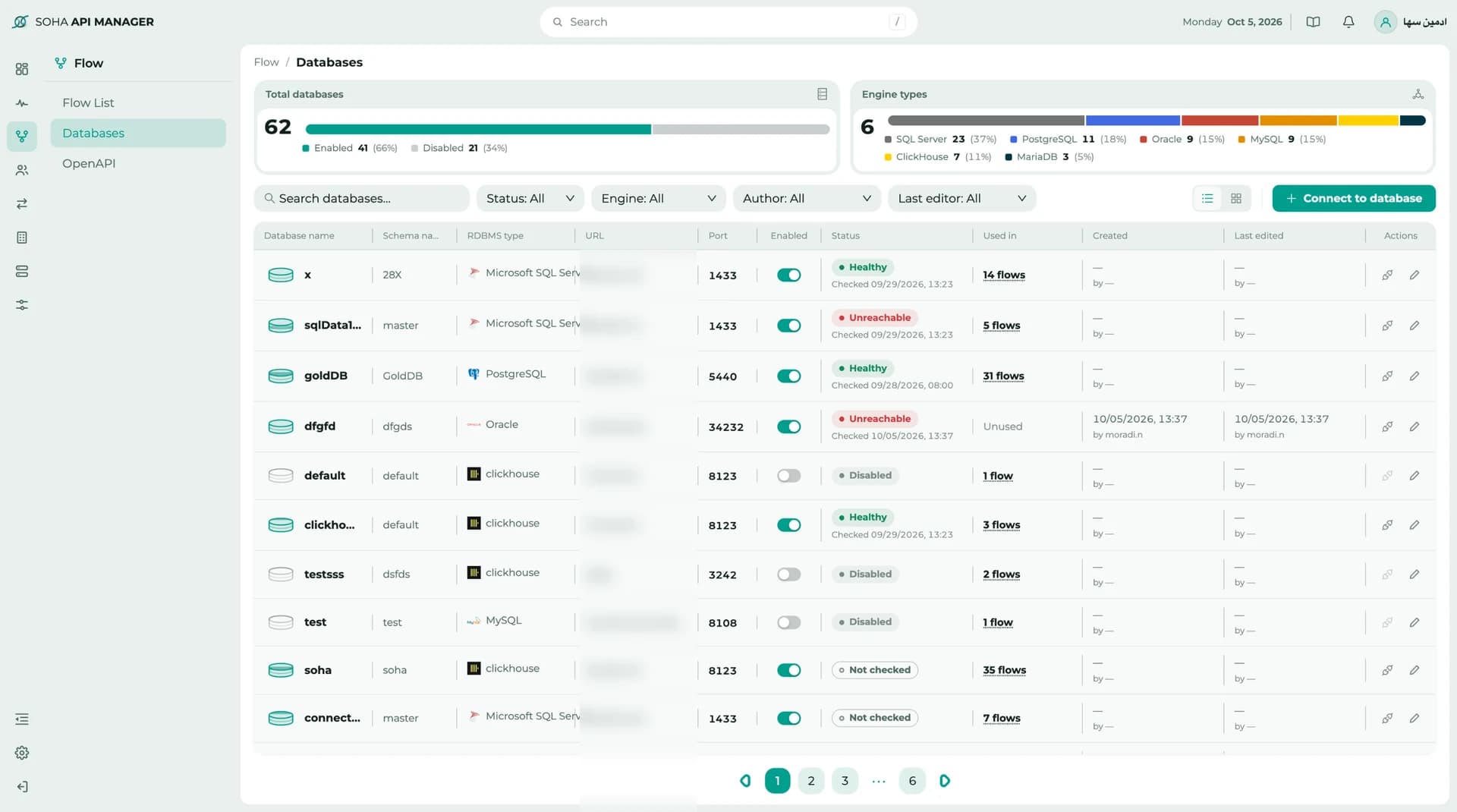The image size is (1457, 812).
Task: Open the transfer arrows icon in sidebar
Action: (22, 204)
